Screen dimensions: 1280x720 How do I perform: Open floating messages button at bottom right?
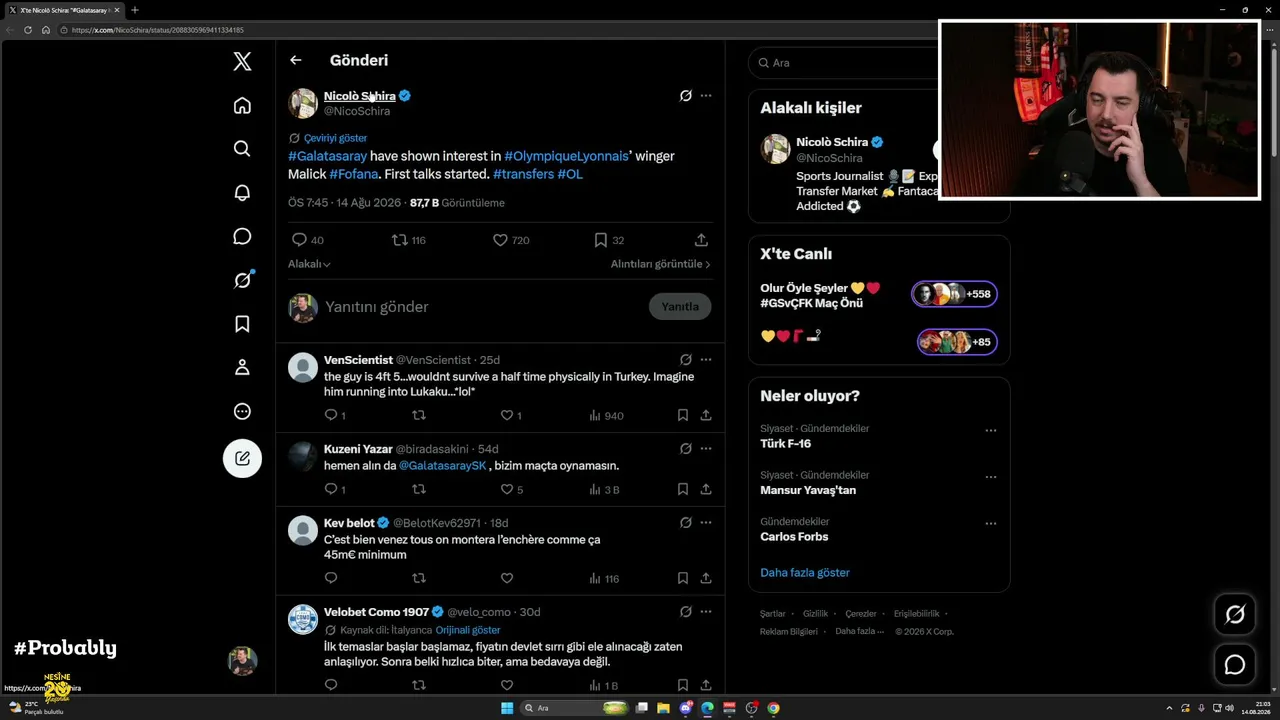coord(1235,665)
